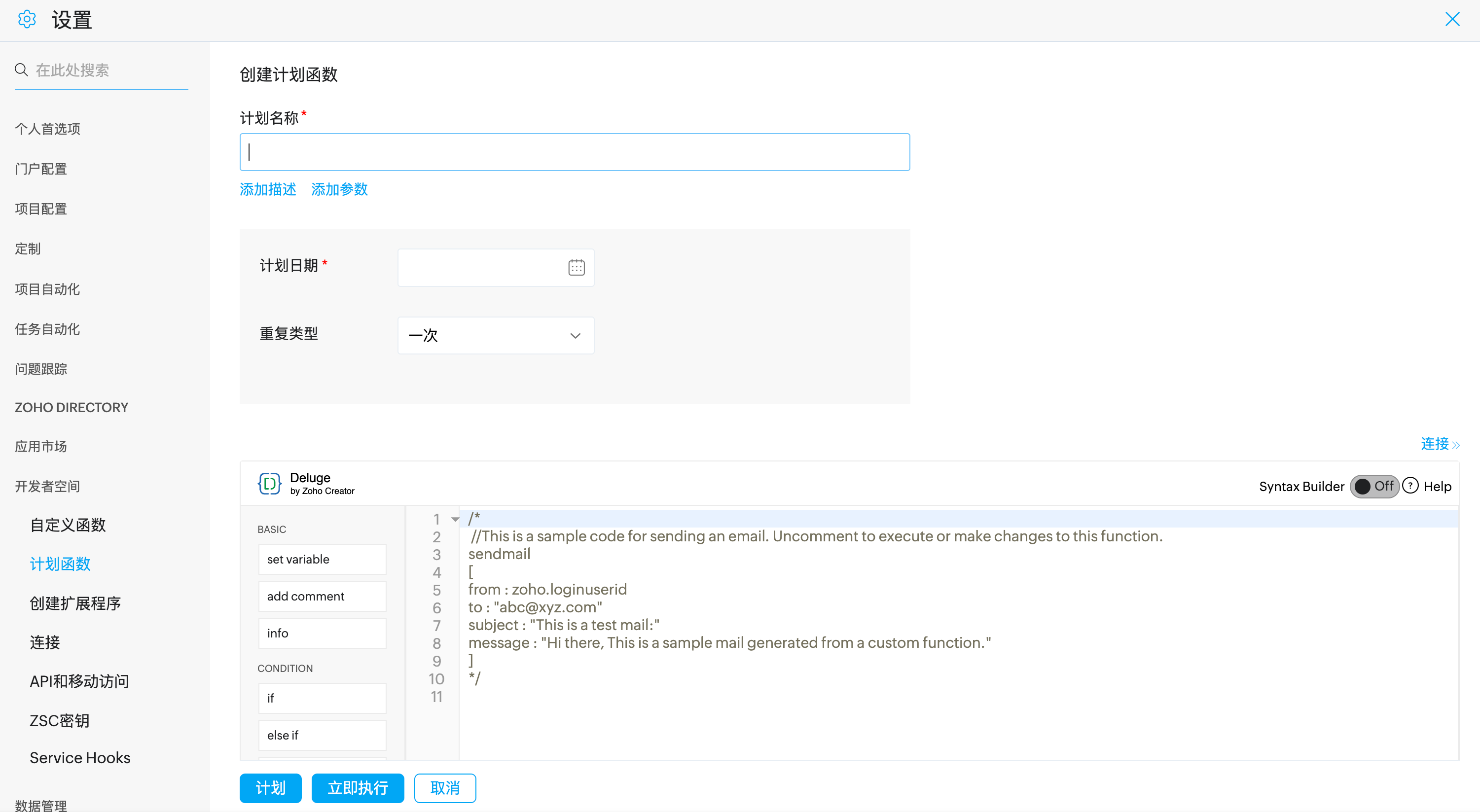Click the settings gear icon
This screenshot has width=1480, height=812.
point(27,20)
